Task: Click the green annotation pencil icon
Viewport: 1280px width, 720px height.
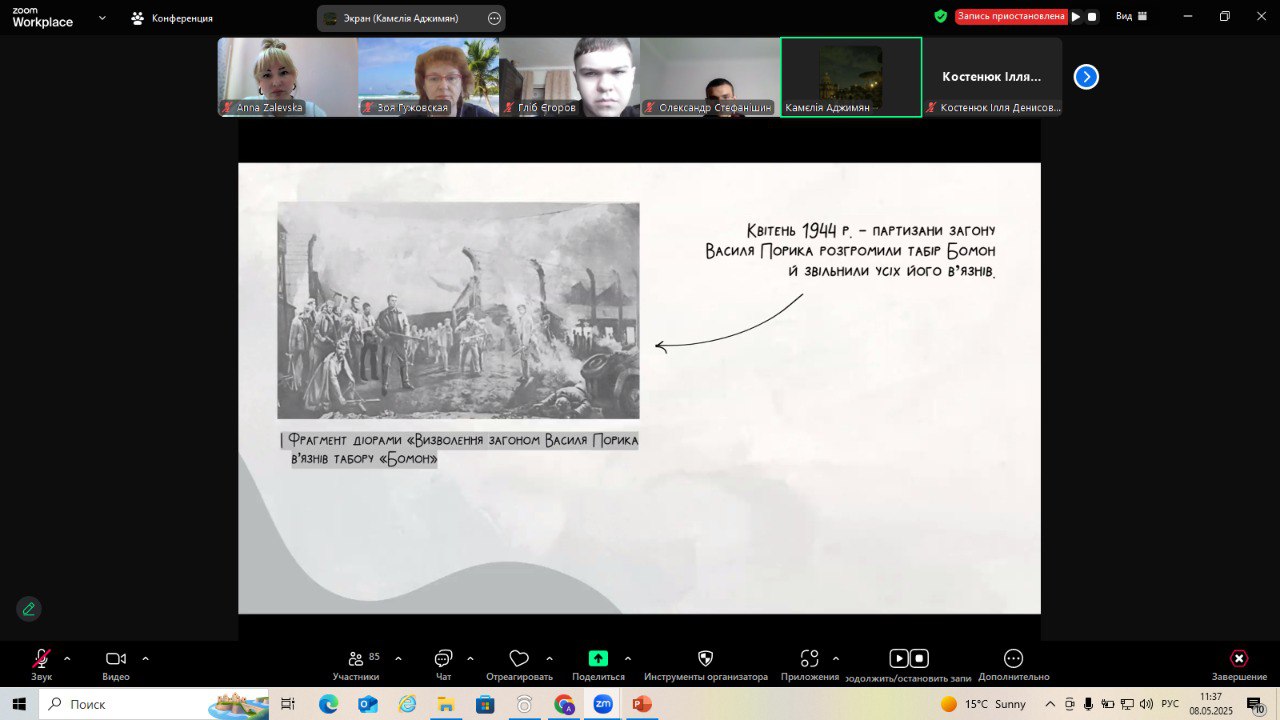Action: [x=28, y=608]
